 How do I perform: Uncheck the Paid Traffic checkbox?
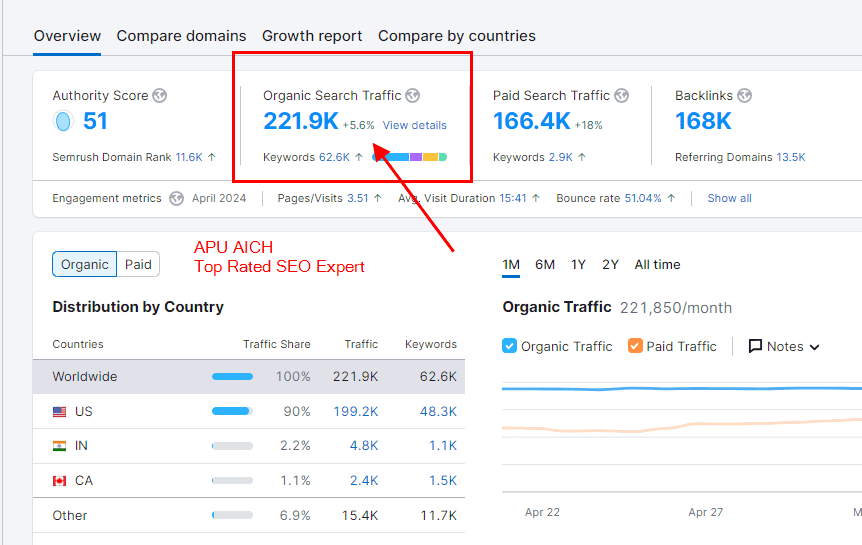[x=635, y=346]
